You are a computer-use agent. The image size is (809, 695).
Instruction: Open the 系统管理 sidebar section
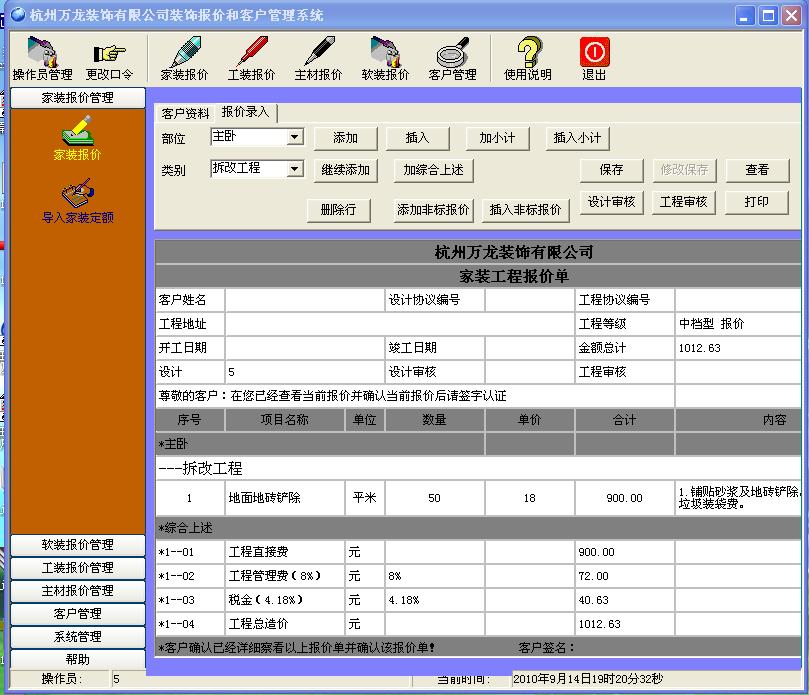77,637
